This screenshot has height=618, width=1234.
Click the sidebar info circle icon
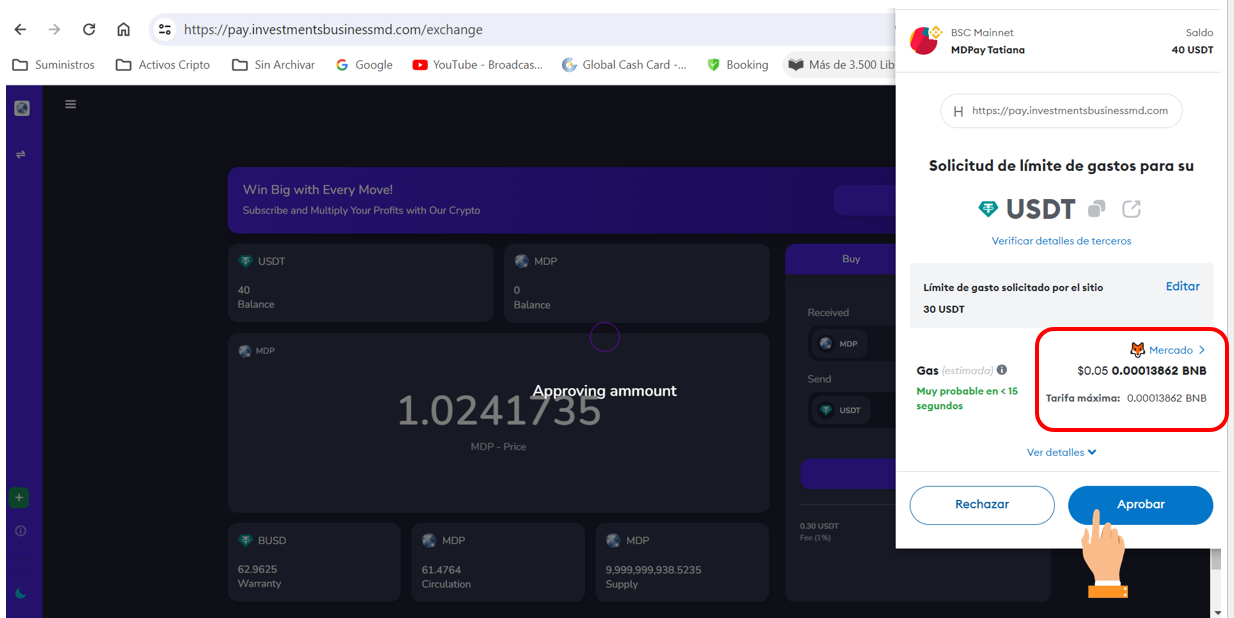click(x=20, y=531)
